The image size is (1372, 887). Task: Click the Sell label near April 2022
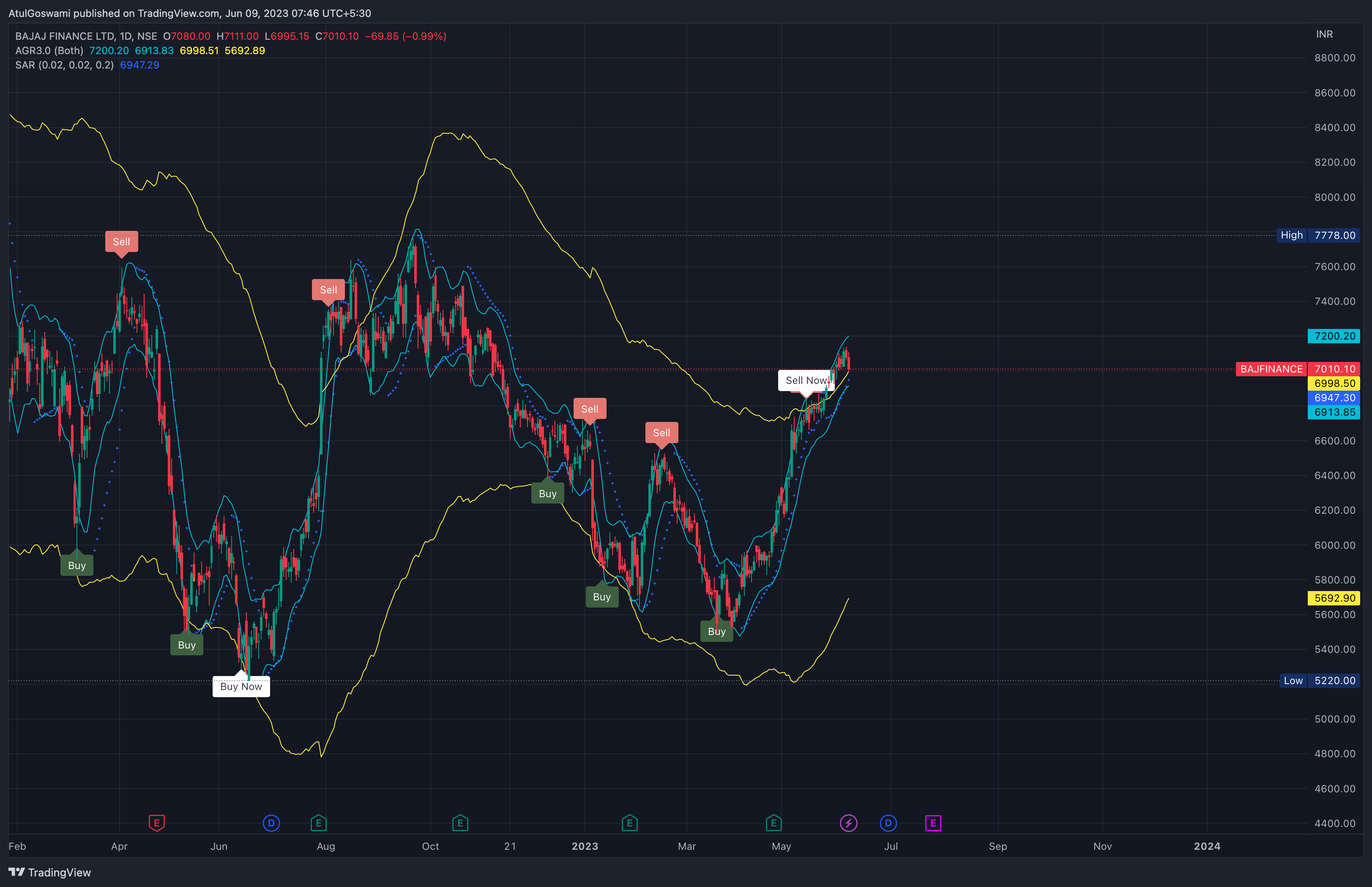pyautogui.click(x=121, y=242)
